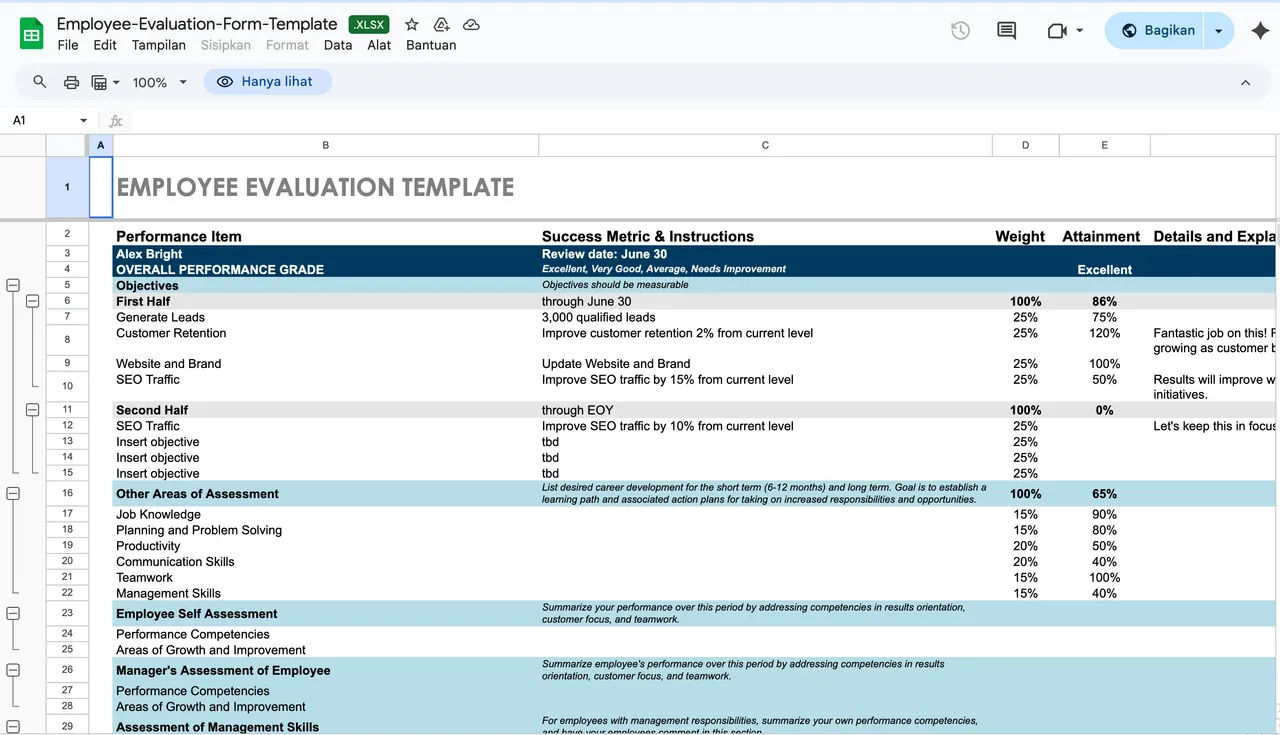Collapse the Assessment of Management Skills group
Image resolution: width=1280 pixels, height=735 pixels.
coord(13,727)
